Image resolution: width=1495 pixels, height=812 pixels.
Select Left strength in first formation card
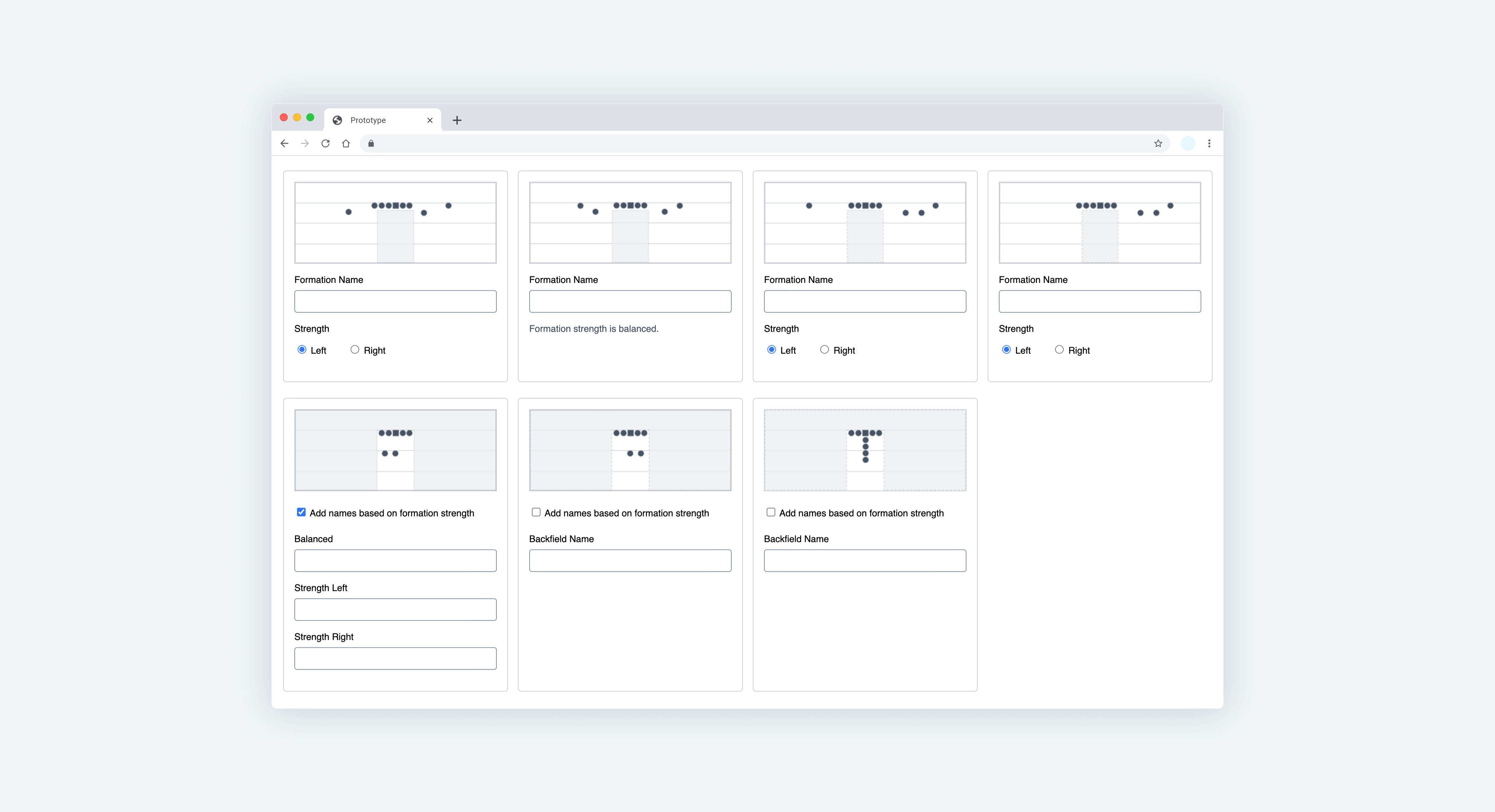pyautogui.click(x=302, y=350)
